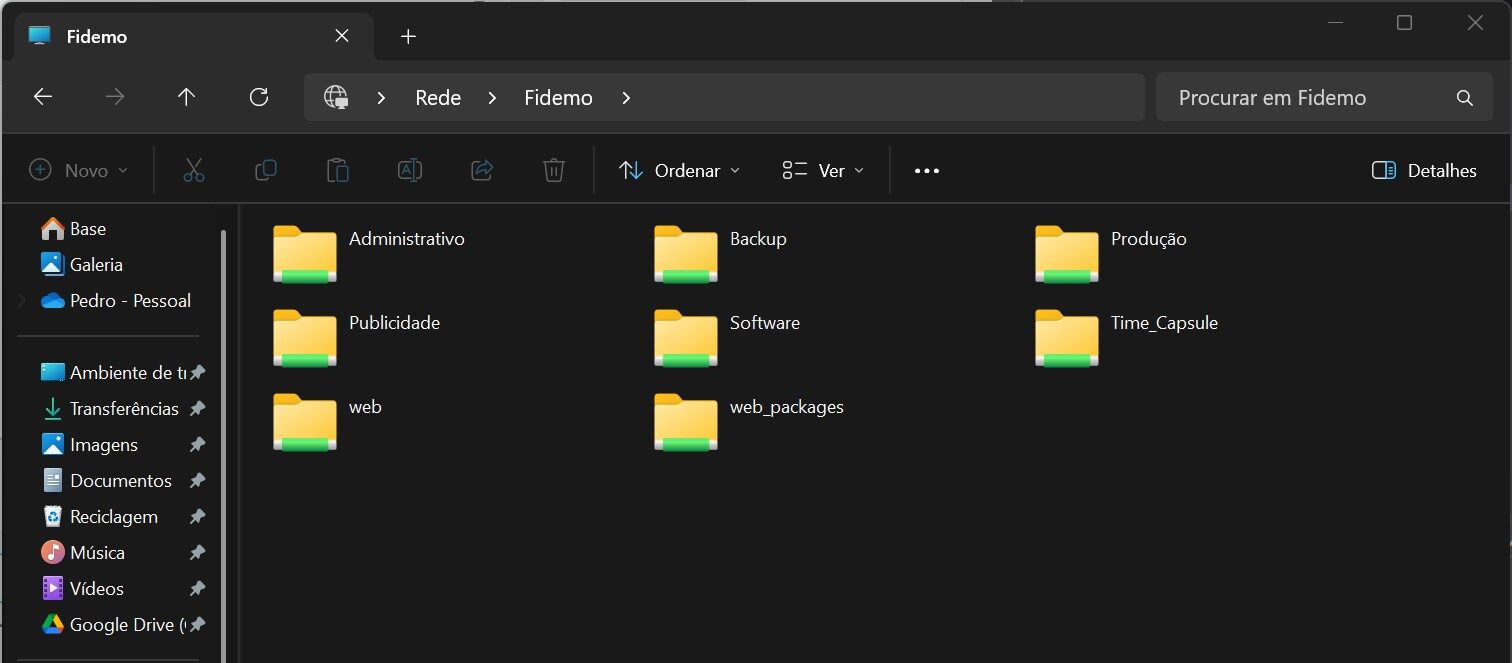Click the Cut scissors icon

(x=194, y=171)
